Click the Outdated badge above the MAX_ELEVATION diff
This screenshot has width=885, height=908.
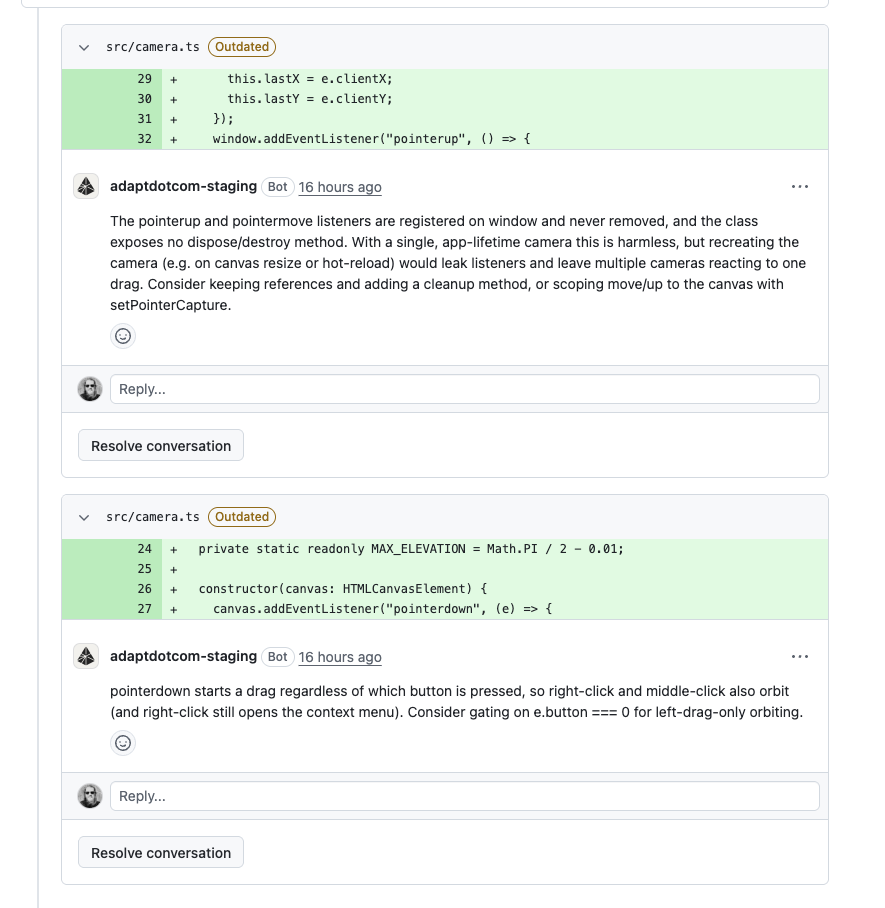coord(242,517)
